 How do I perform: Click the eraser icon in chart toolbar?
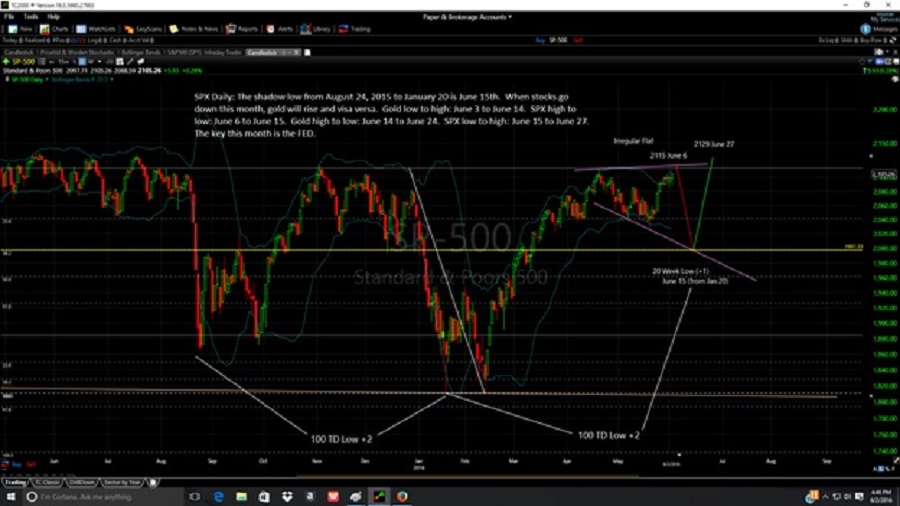(141, 61)
